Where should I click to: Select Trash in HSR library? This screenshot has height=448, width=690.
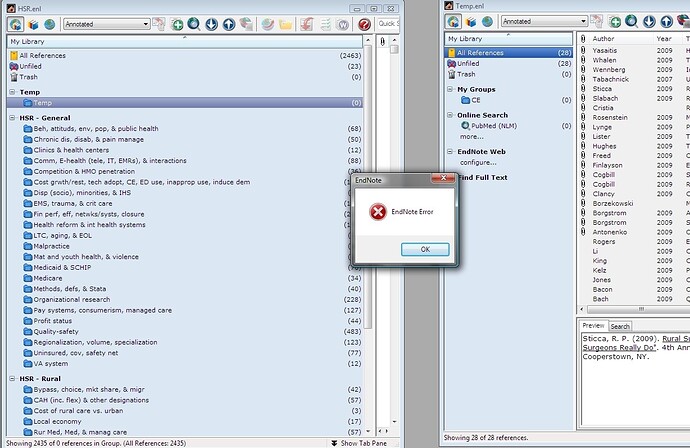185,77
